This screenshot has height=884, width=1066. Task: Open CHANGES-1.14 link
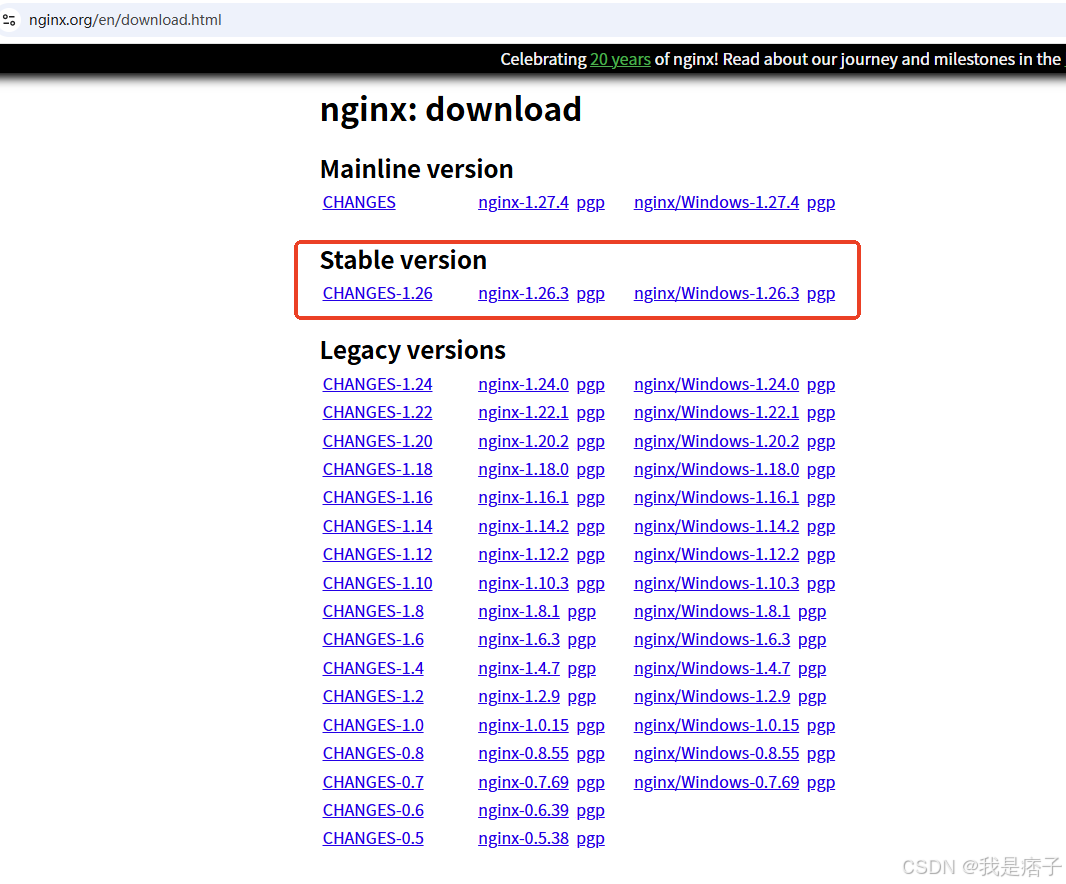click(377, 527)
